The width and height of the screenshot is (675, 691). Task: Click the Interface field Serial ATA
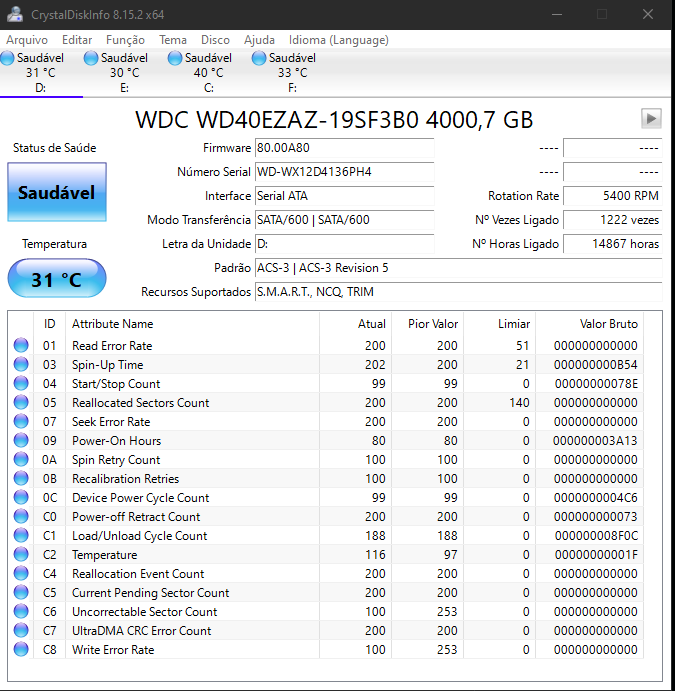pos(345,196)
